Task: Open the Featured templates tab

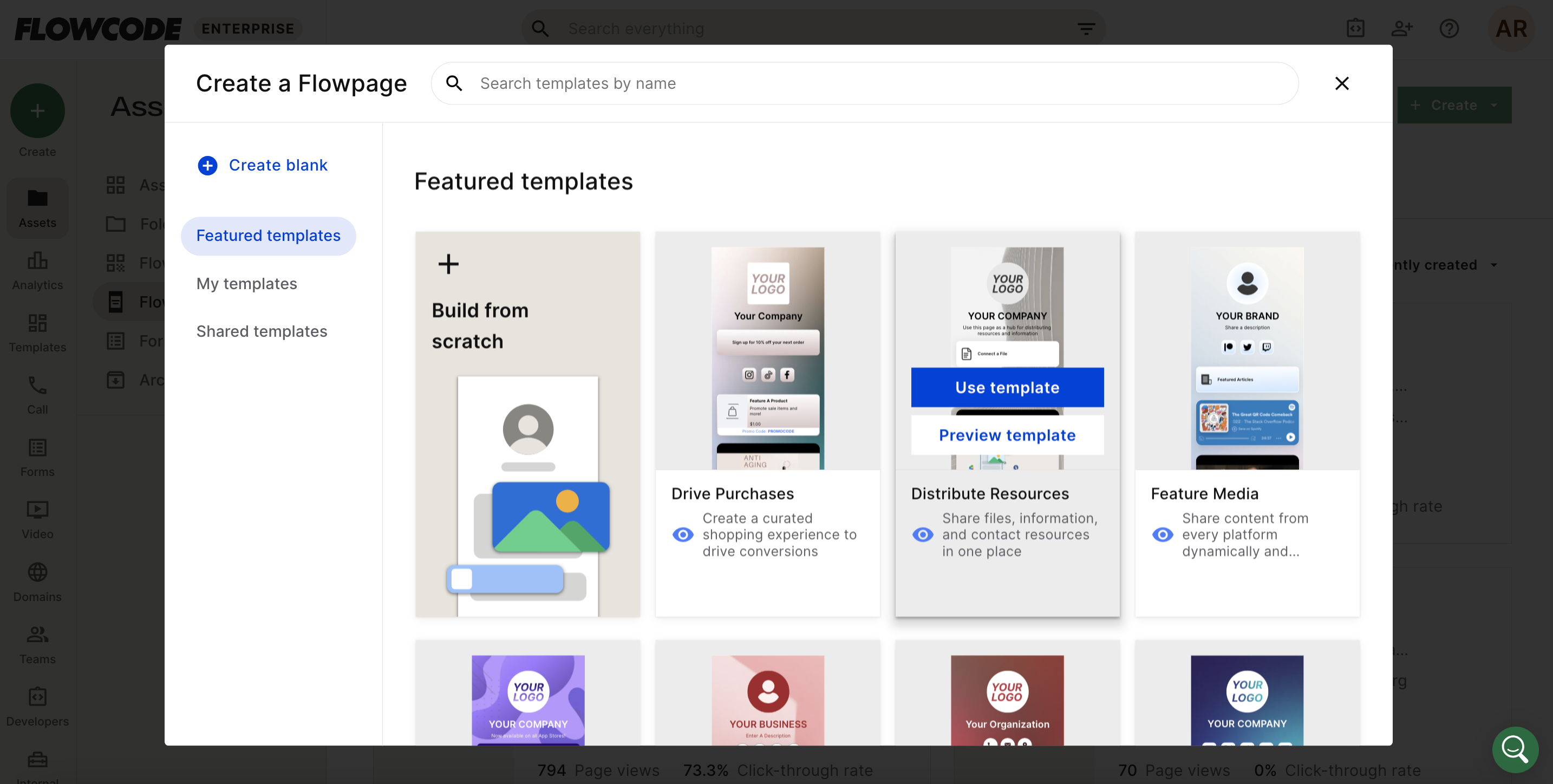Action: click(268, 236)
